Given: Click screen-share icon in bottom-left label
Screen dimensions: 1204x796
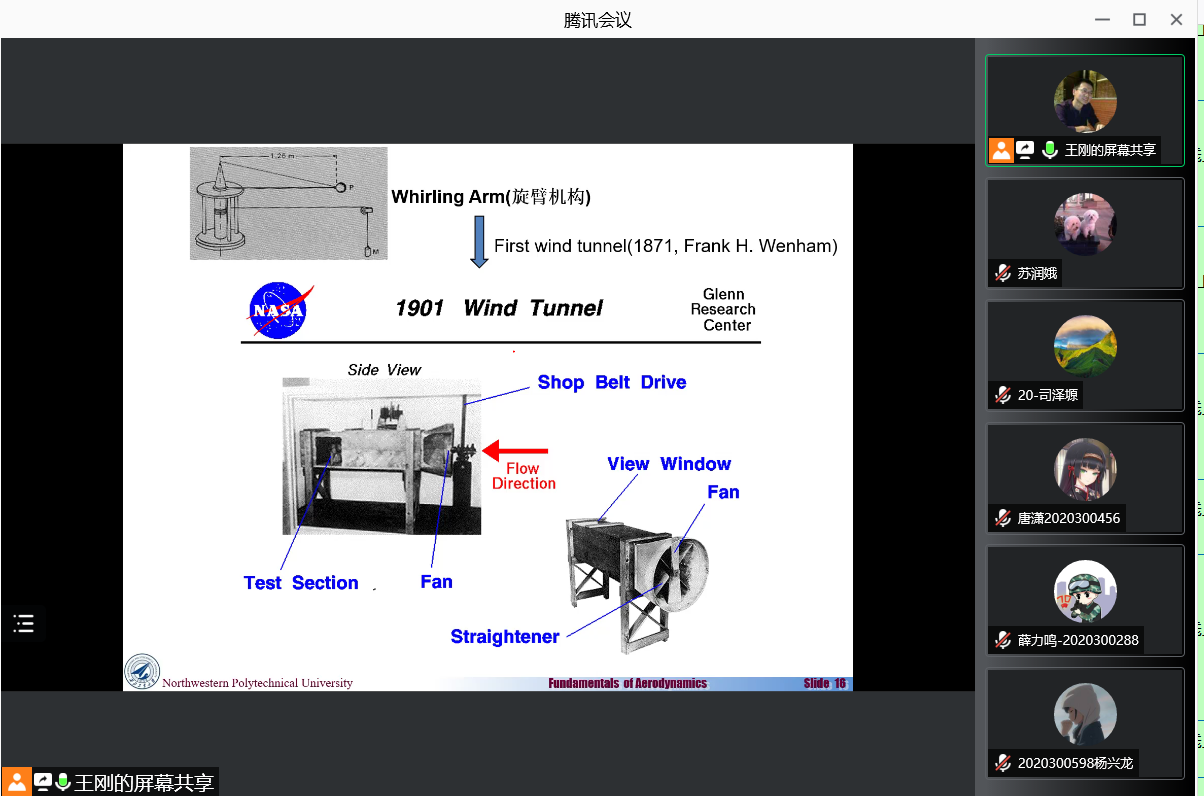Looking at the screenshot, I should [x=43, y=782].
